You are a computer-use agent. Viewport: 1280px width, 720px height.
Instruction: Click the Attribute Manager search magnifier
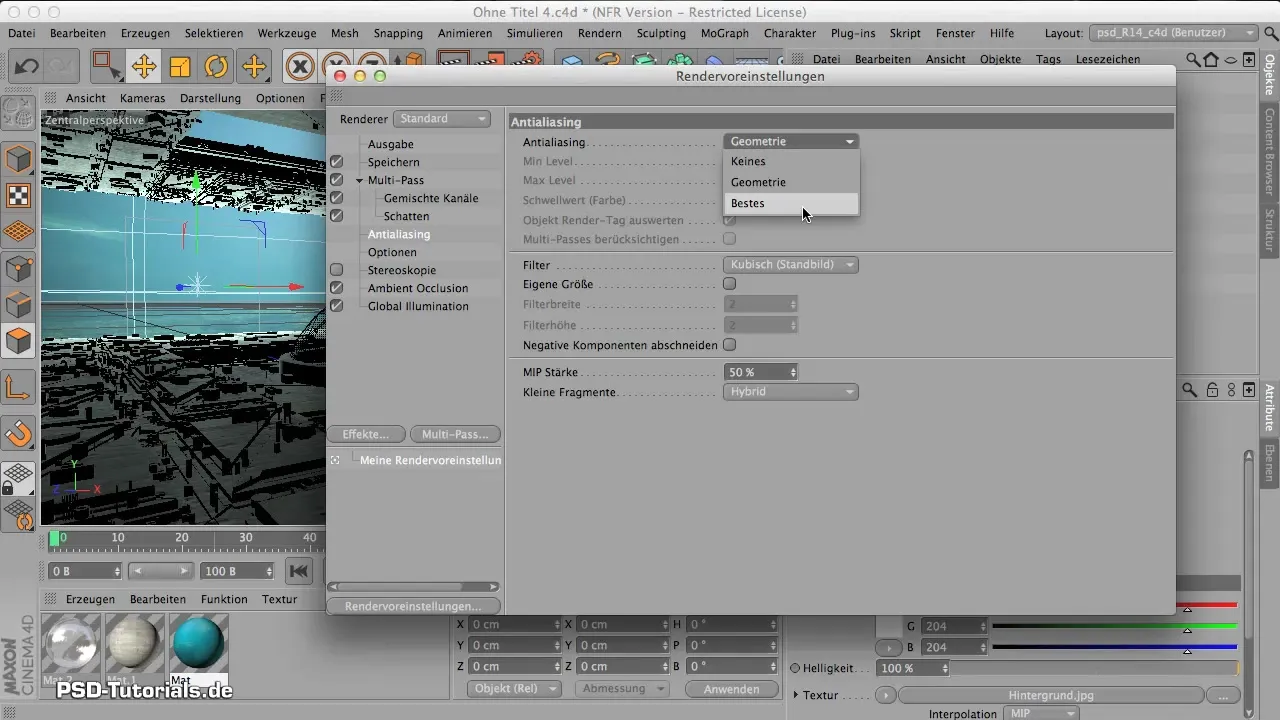click(x=1190, y=390)
